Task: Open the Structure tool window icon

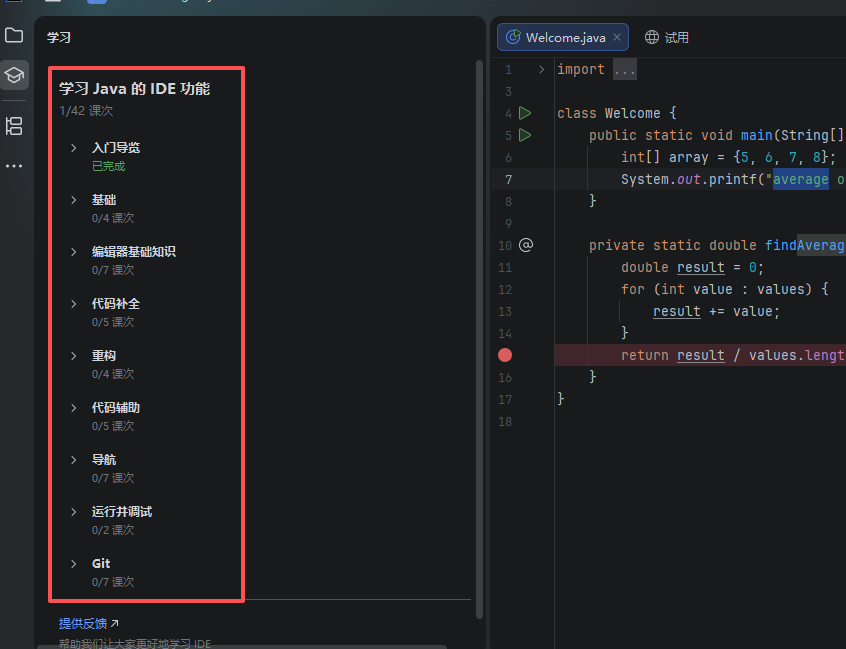Action: 14,126
